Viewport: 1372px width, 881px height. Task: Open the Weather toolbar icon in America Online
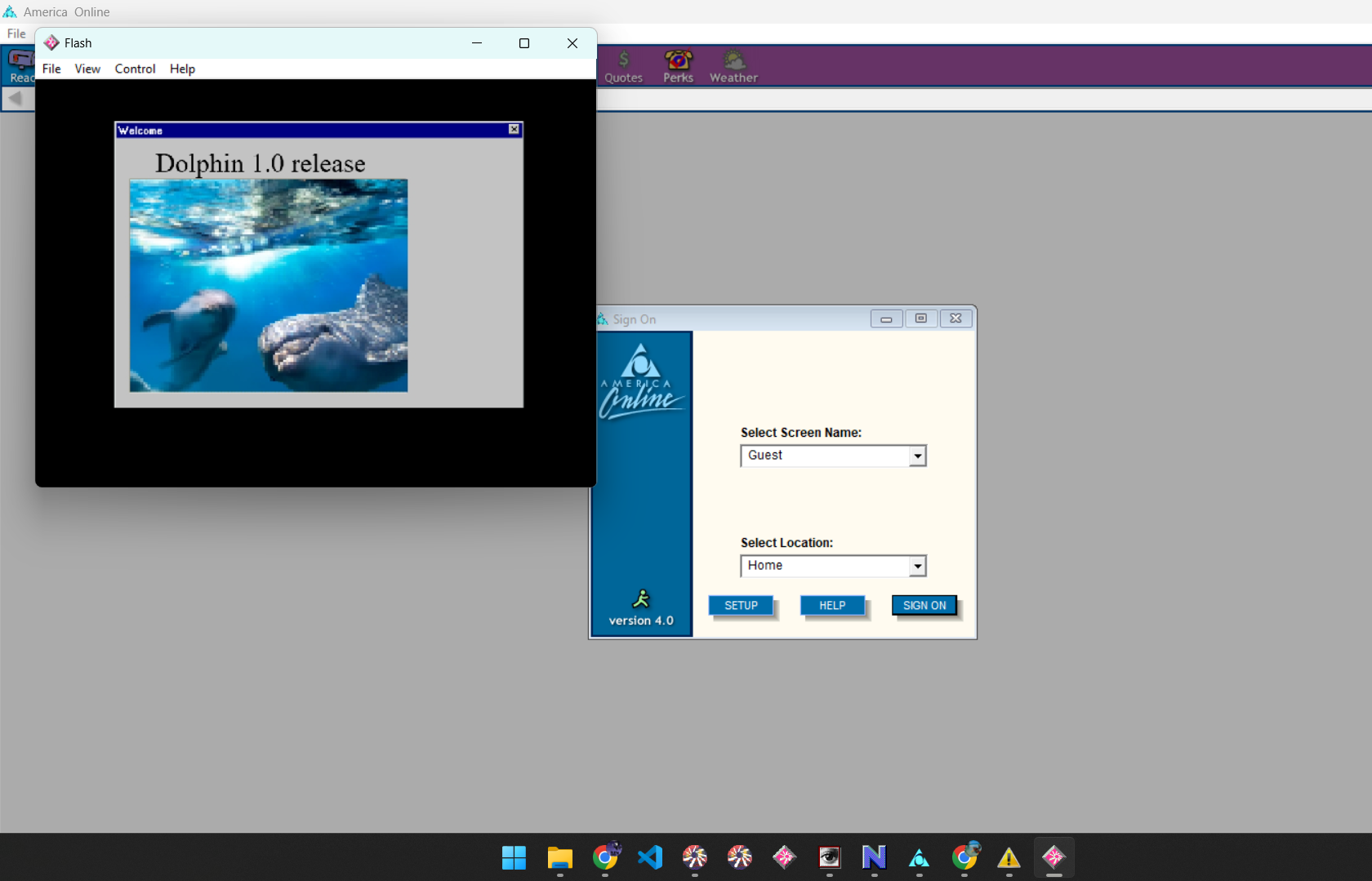tap(733, 66)
